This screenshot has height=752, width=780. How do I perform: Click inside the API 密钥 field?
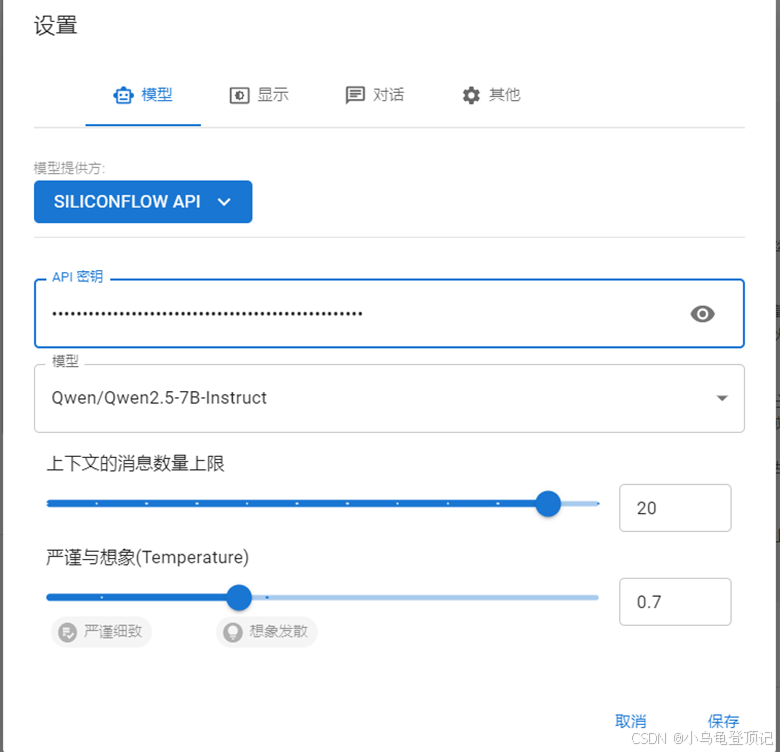click(389, 313)
